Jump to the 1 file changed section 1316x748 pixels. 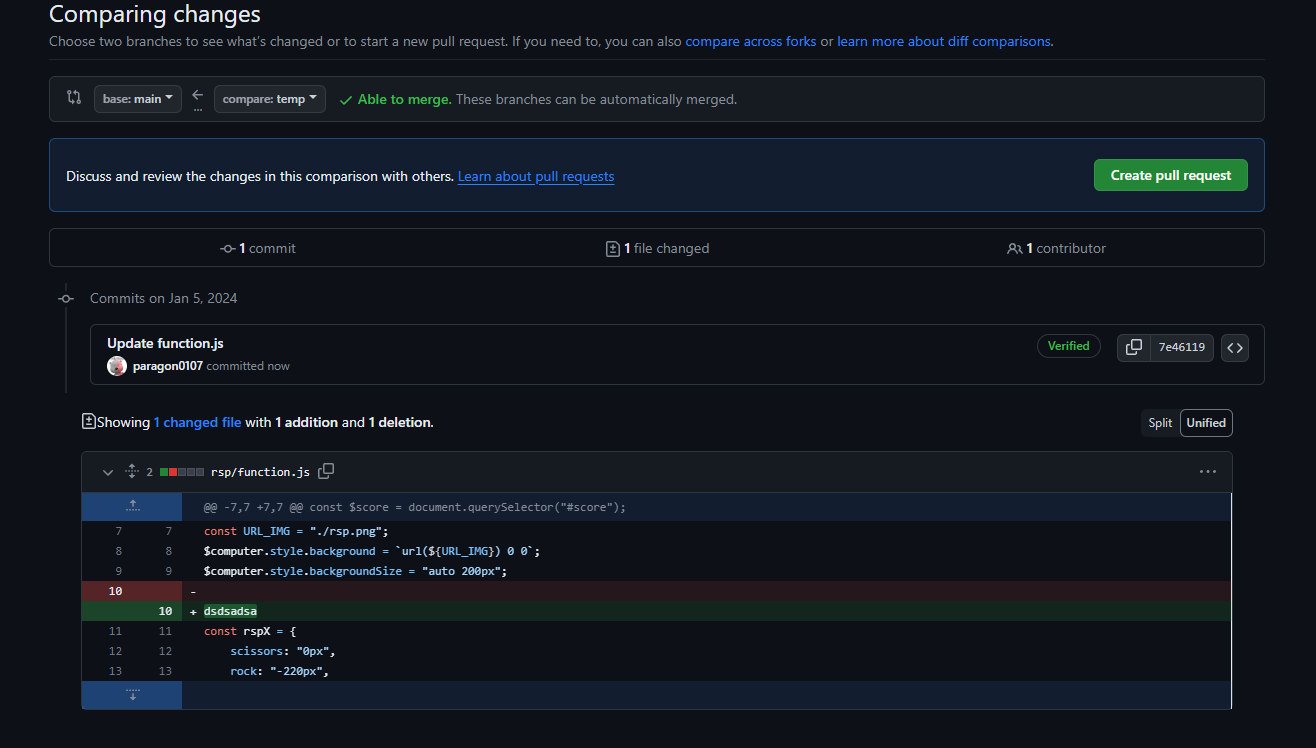657,248
